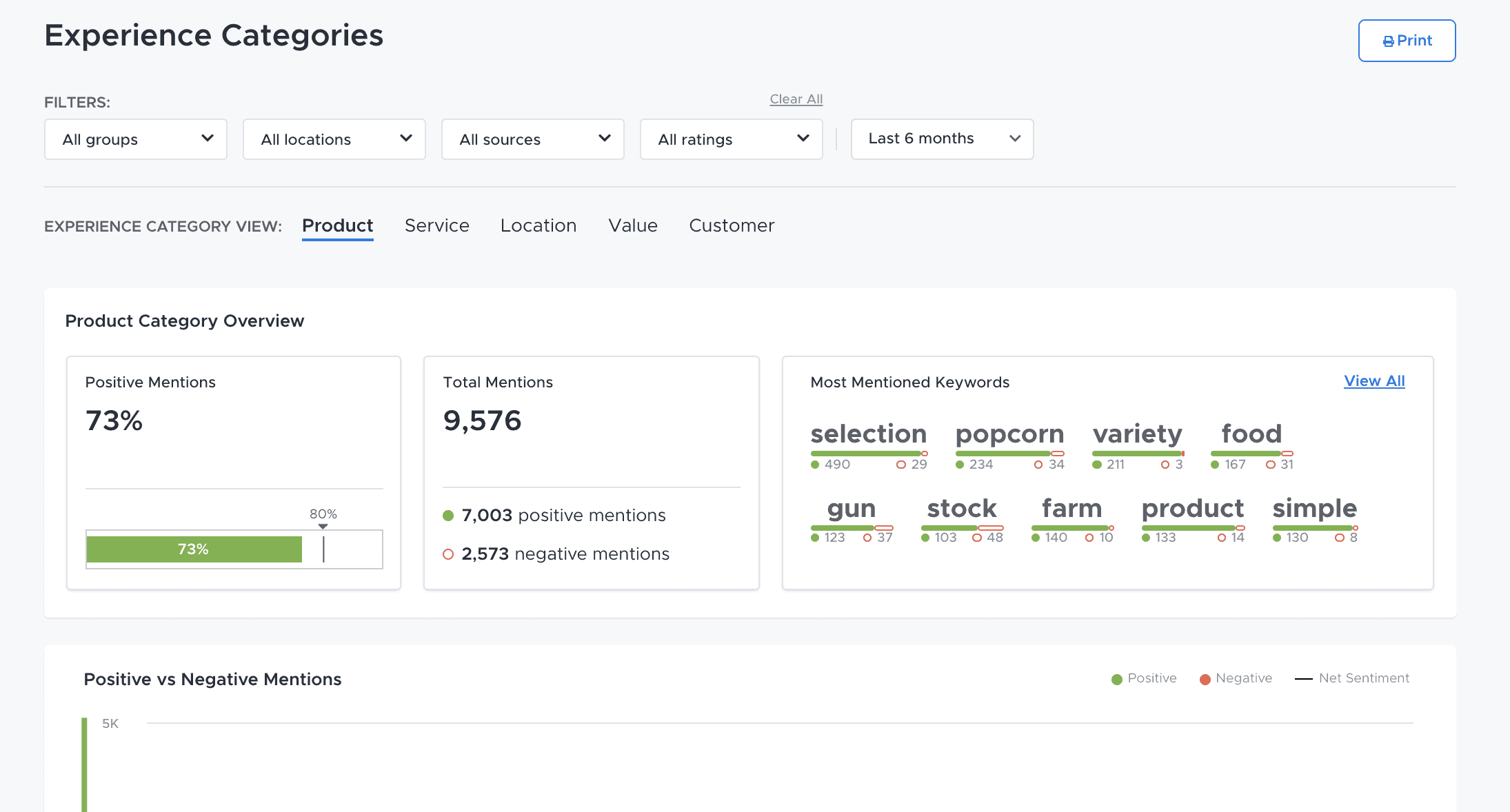This screenshot has width=1510, height=812.
Task: Expand the All ratings filter
Action: pos(732,139)
